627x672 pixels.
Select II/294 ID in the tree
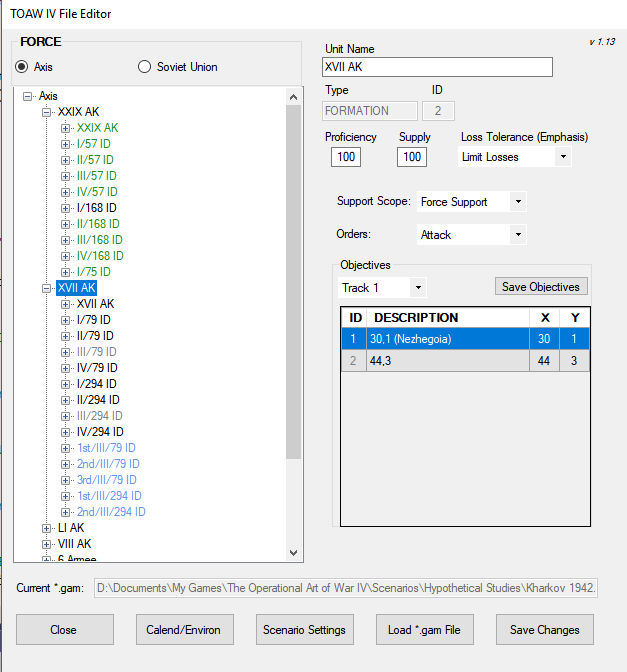(98, 400)
